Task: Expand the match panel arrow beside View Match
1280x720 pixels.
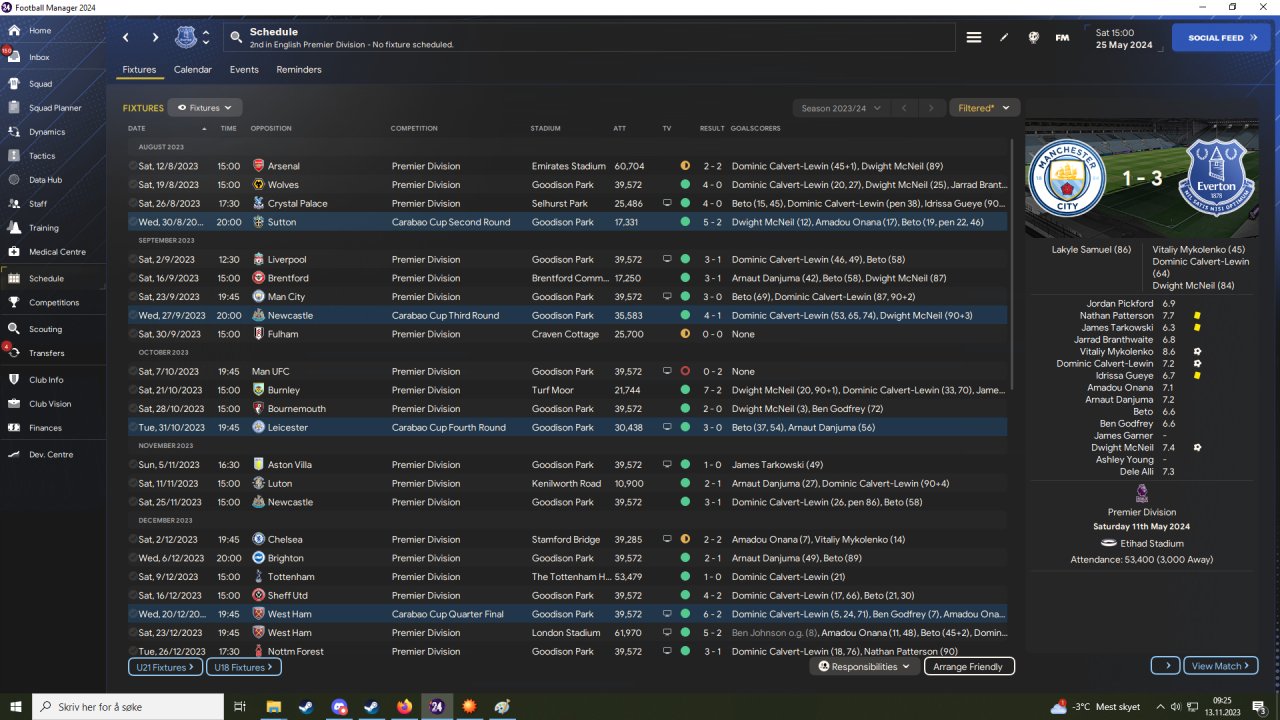Action: (1165, 666)
